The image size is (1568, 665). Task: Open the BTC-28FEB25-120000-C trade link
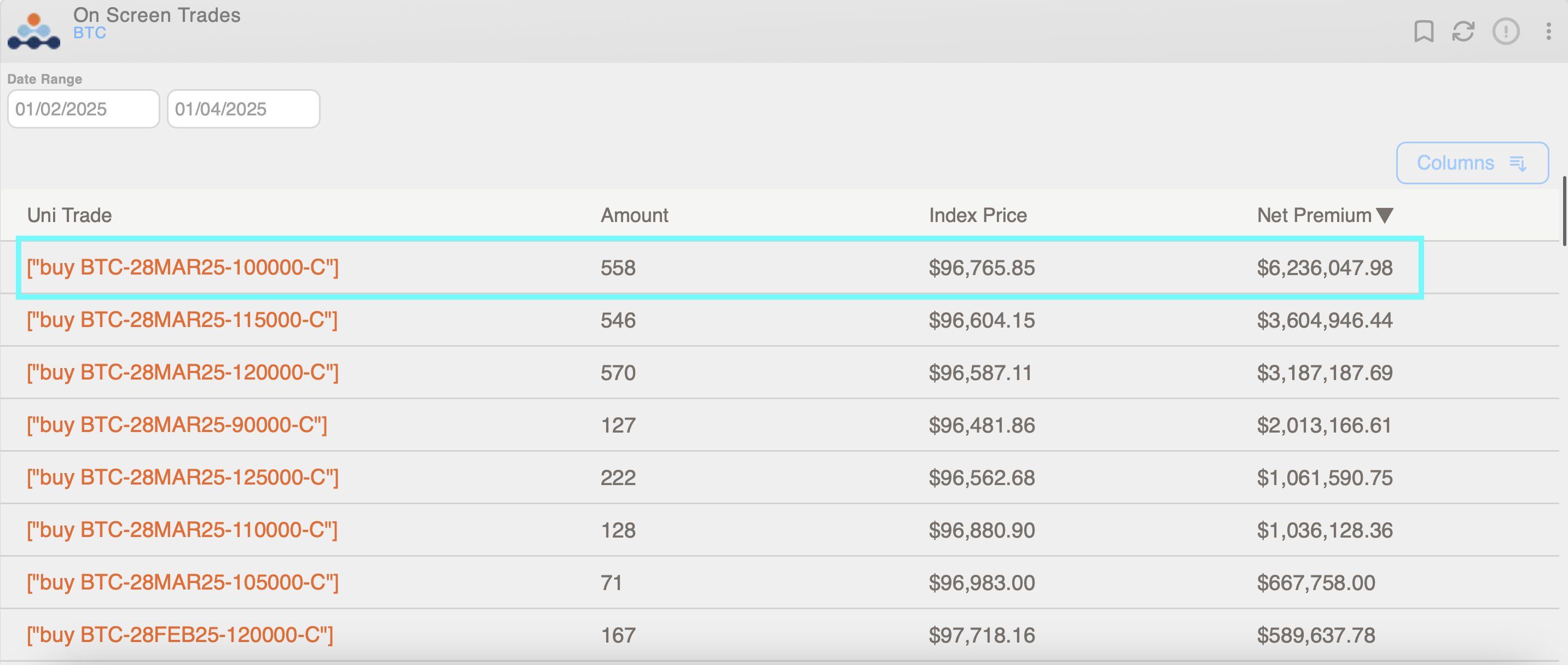[180, 634]
